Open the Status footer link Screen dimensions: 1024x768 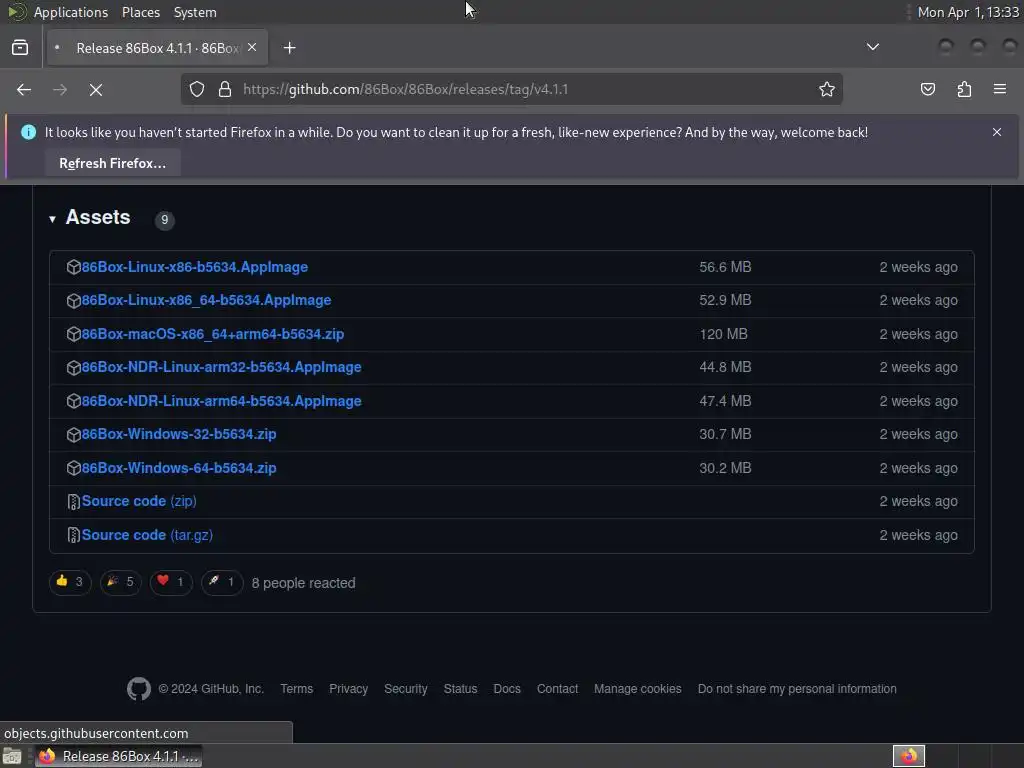coord(460,689)
